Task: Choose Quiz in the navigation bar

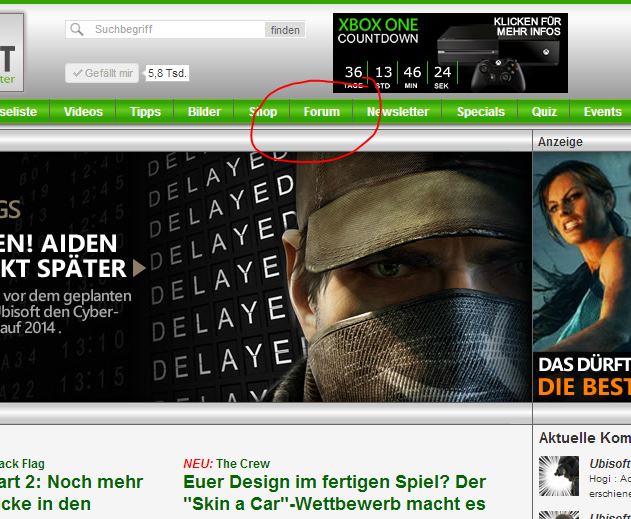Action: (544, 112)
